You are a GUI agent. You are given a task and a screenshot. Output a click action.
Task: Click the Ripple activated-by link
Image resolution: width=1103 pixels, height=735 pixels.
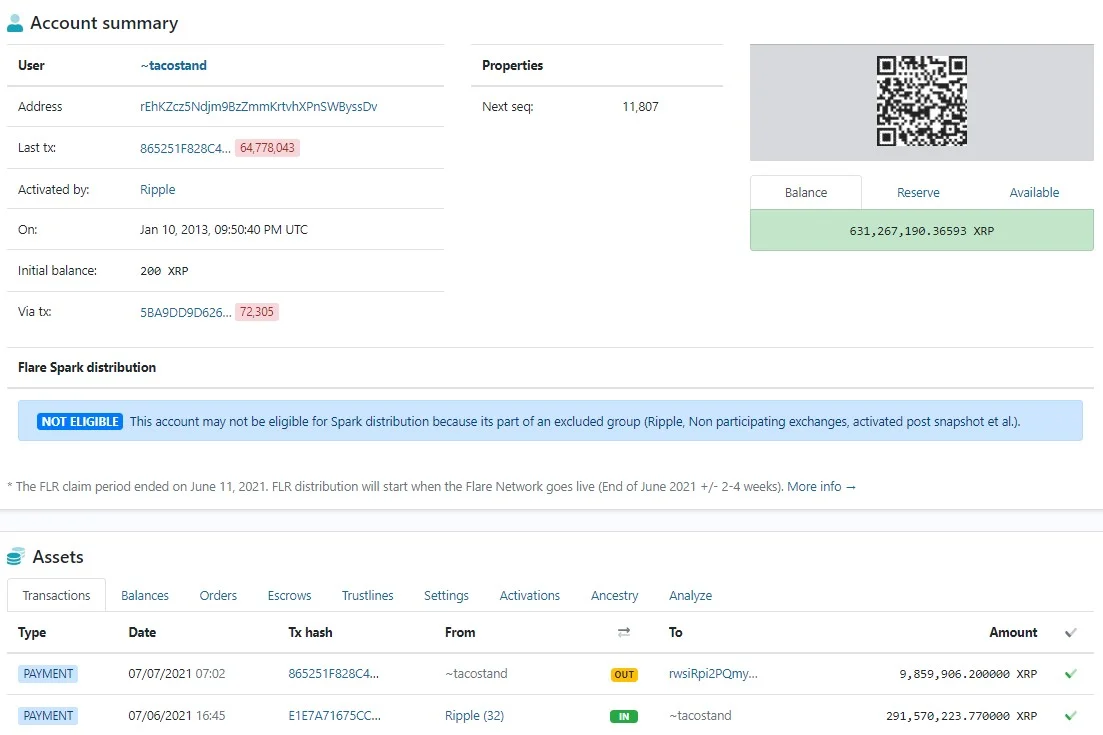(x=157, y=187)
